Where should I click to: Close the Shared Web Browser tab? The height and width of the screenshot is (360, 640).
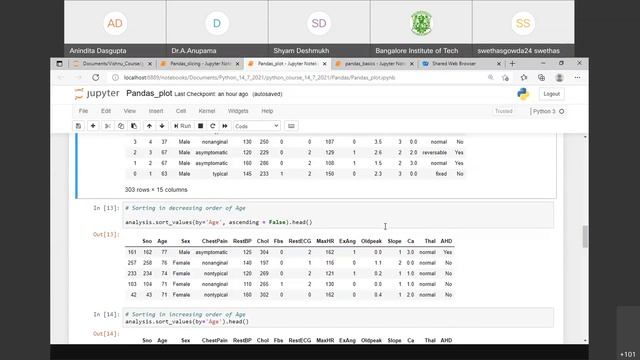[498, 64]
